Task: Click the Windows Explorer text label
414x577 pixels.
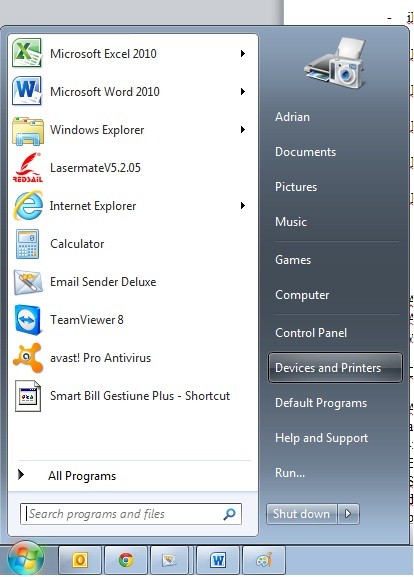Action: (x=97, y=130)
